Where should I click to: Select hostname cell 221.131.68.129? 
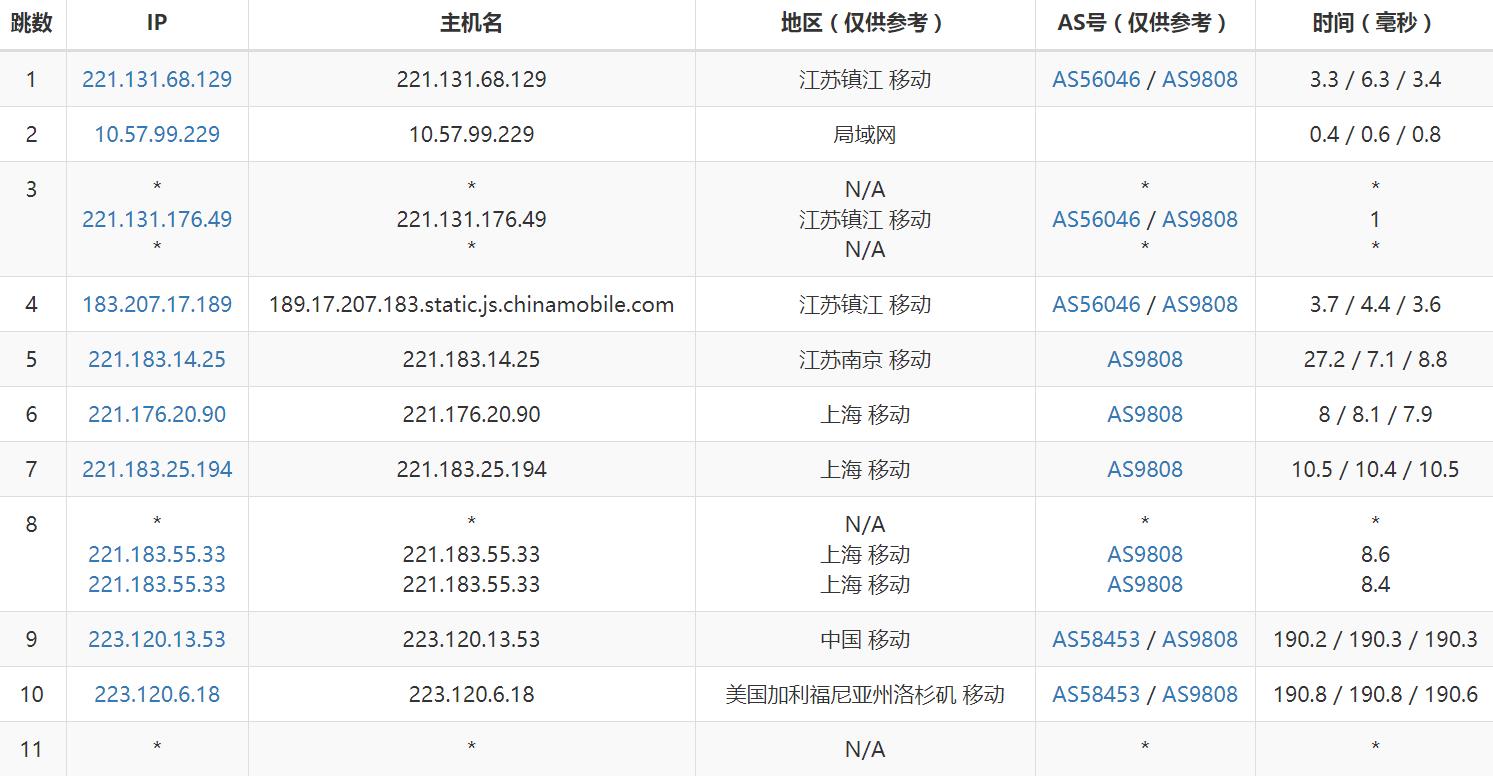pyautogui.click(x=471, y=79)
